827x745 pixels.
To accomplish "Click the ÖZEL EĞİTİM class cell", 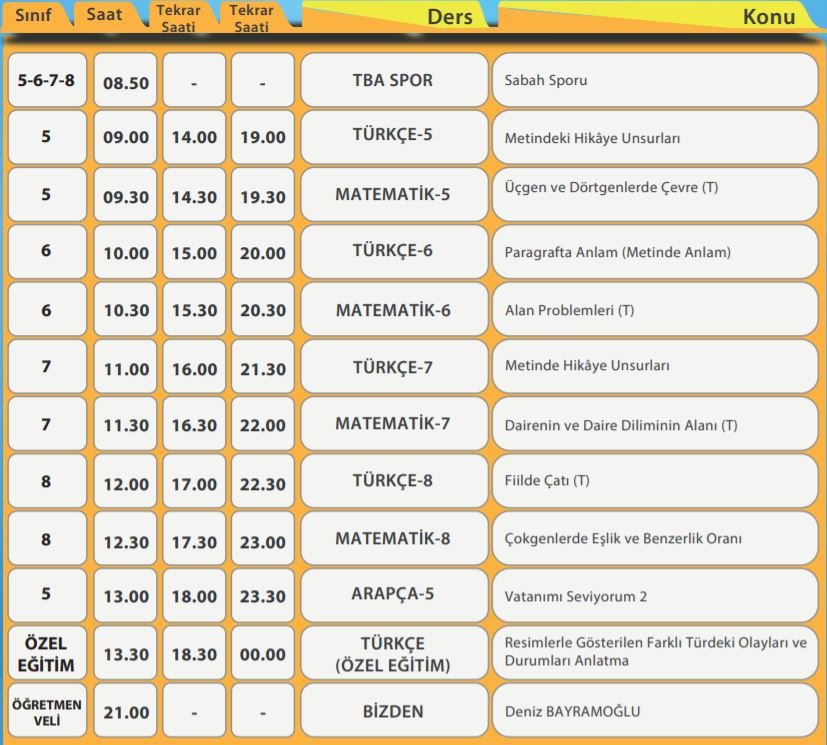I will 47,653.
